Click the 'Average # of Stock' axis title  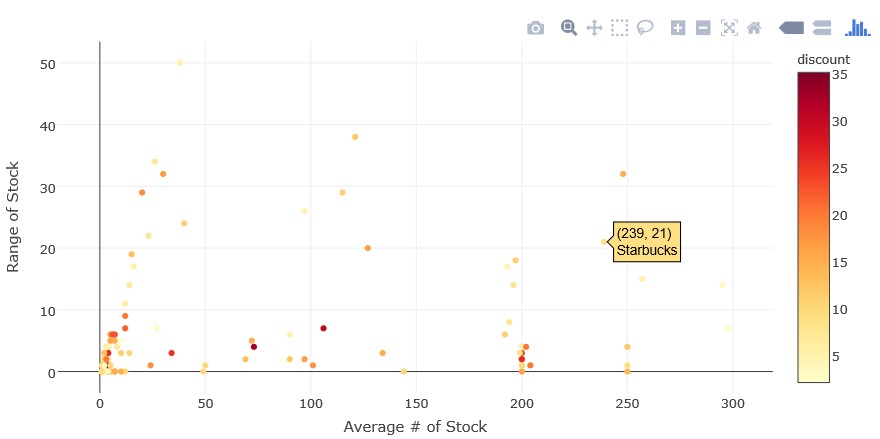tap(415, 427)
